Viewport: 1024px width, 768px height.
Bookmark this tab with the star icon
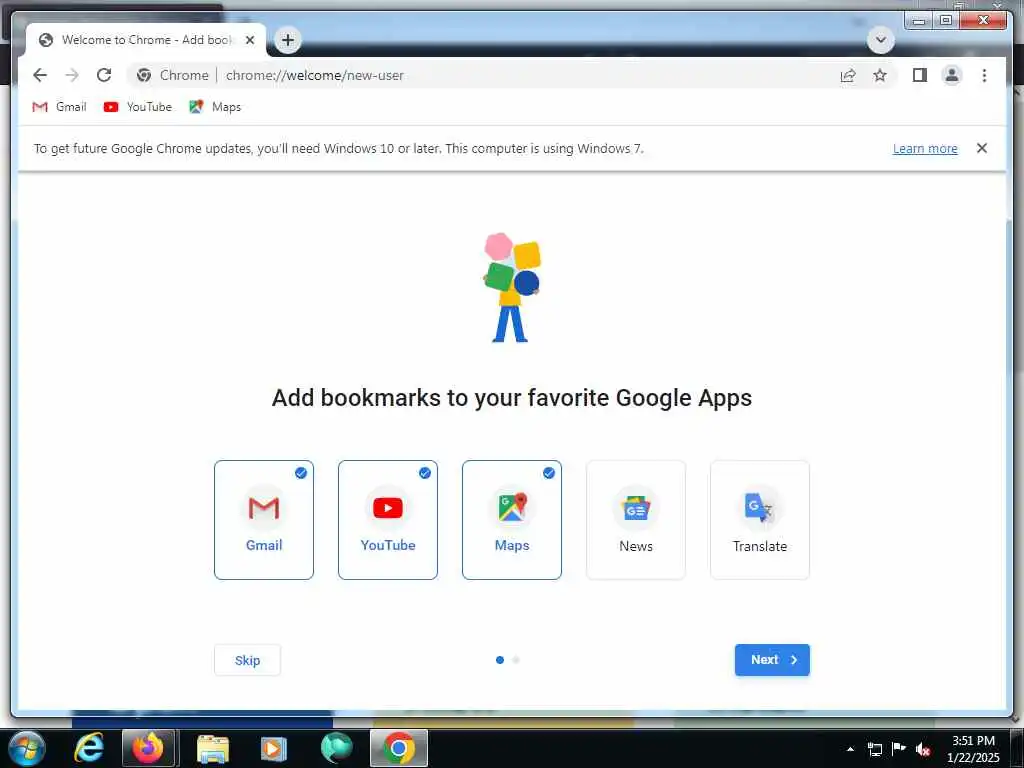click(x=880, y=75)
